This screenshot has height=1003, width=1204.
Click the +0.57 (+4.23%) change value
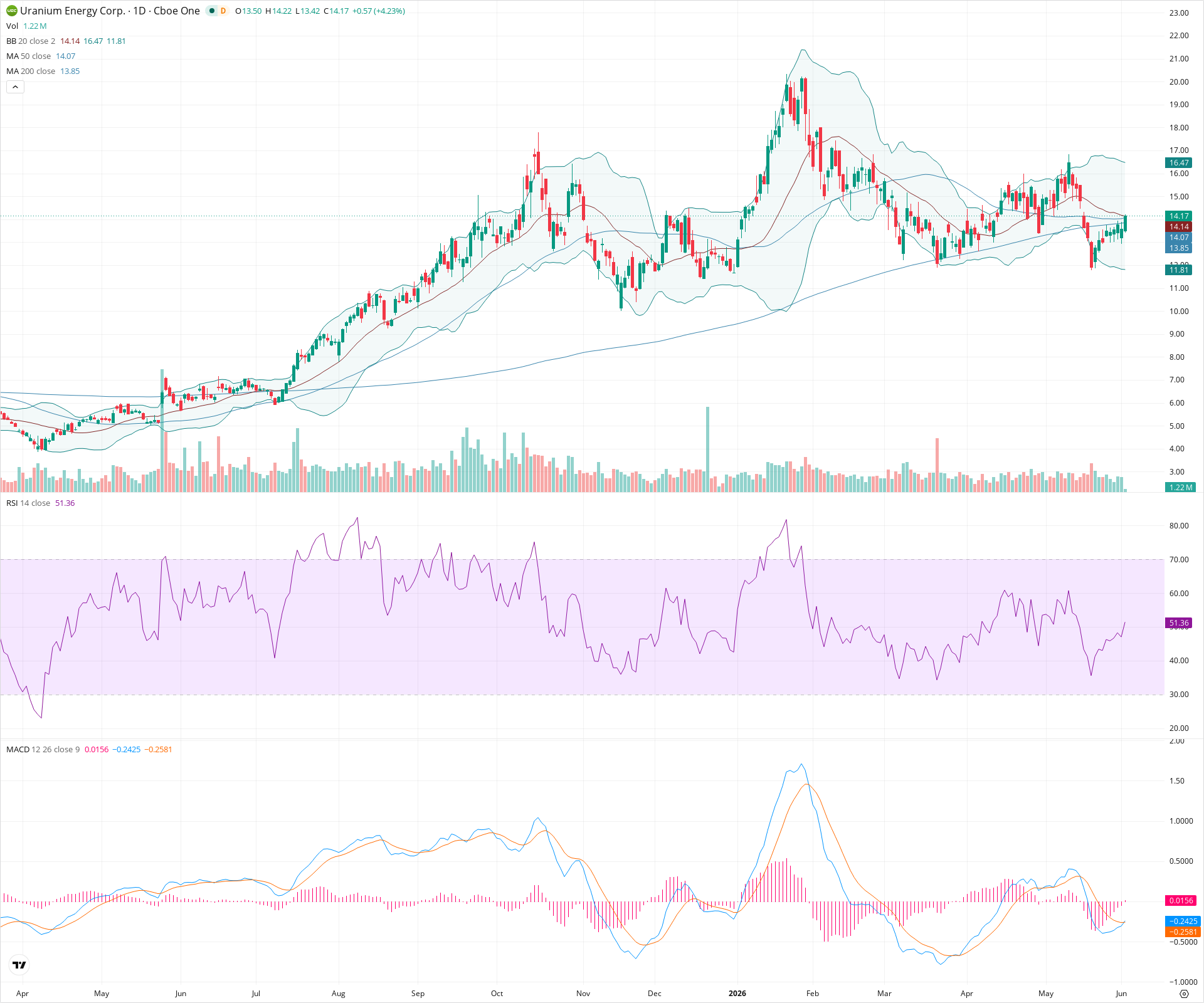(379, 11)
